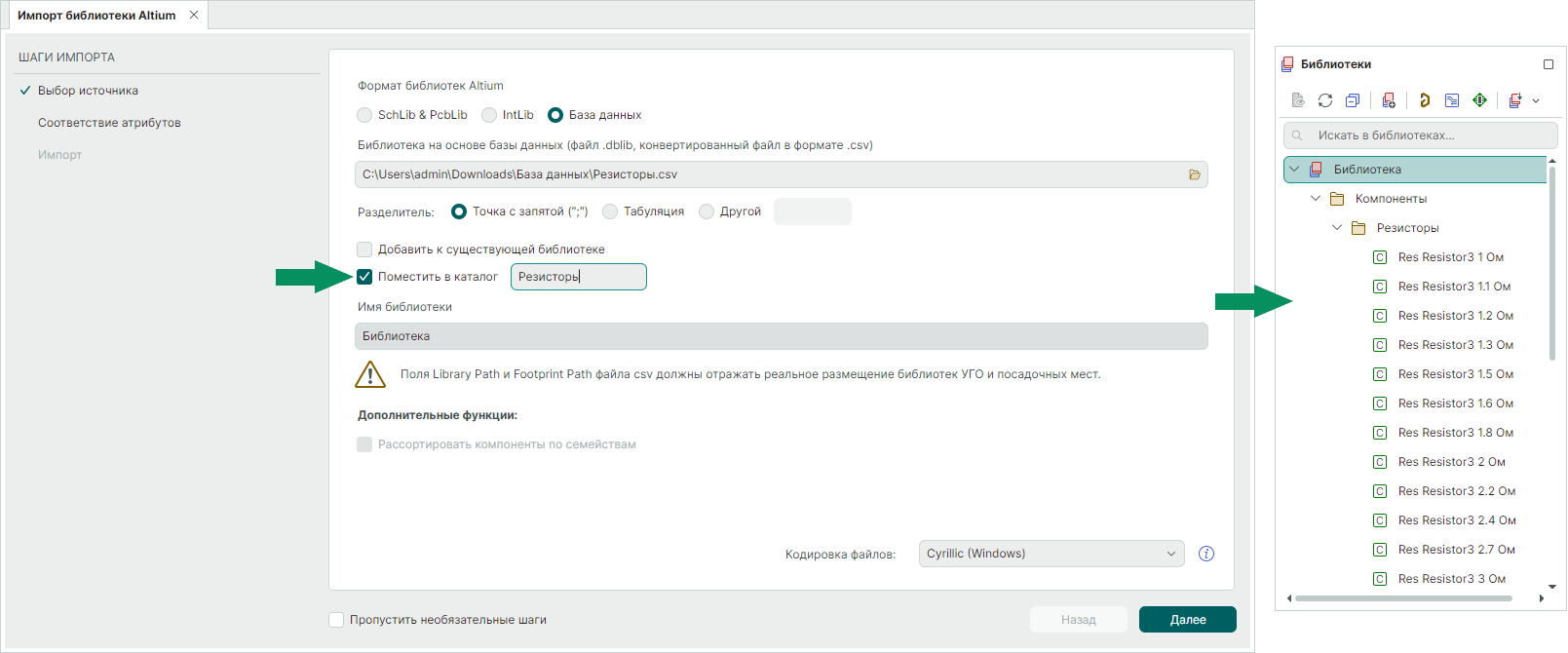Image resolution: width=1568 pixels, height=653 pixels.
Task: Click the Далее button
Action: [x=1188, y=620]
